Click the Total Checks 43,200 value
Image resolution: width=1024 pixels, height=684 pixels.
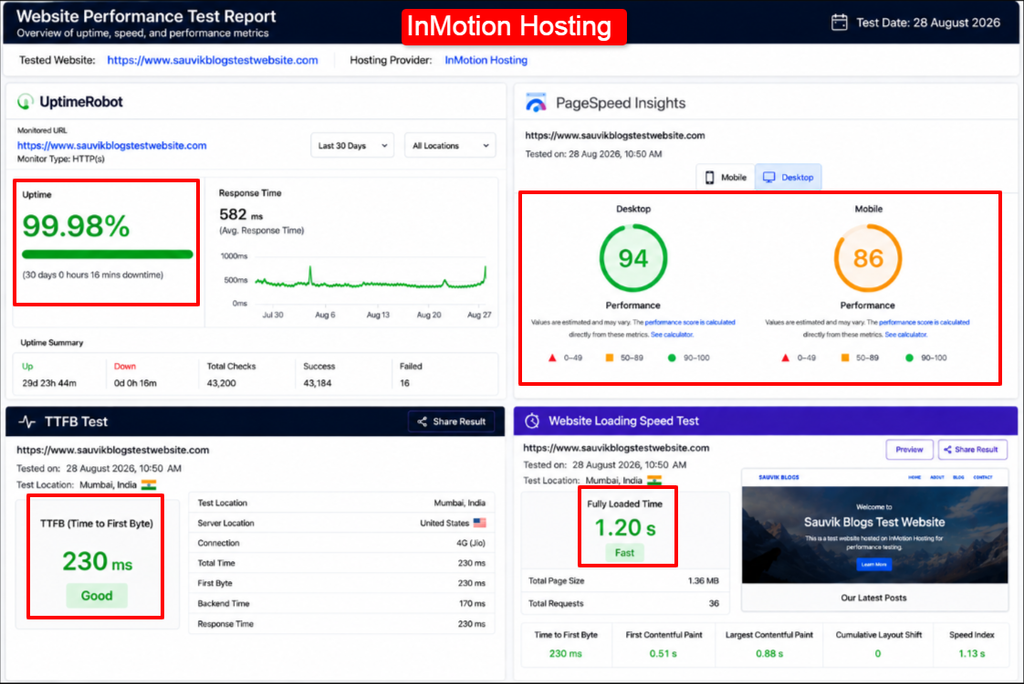click(221, 383)
